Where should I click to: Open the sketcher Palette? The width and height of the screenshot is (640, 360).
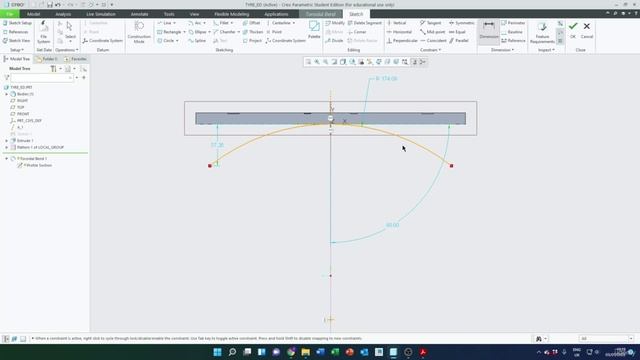click(x=314, y=30)
